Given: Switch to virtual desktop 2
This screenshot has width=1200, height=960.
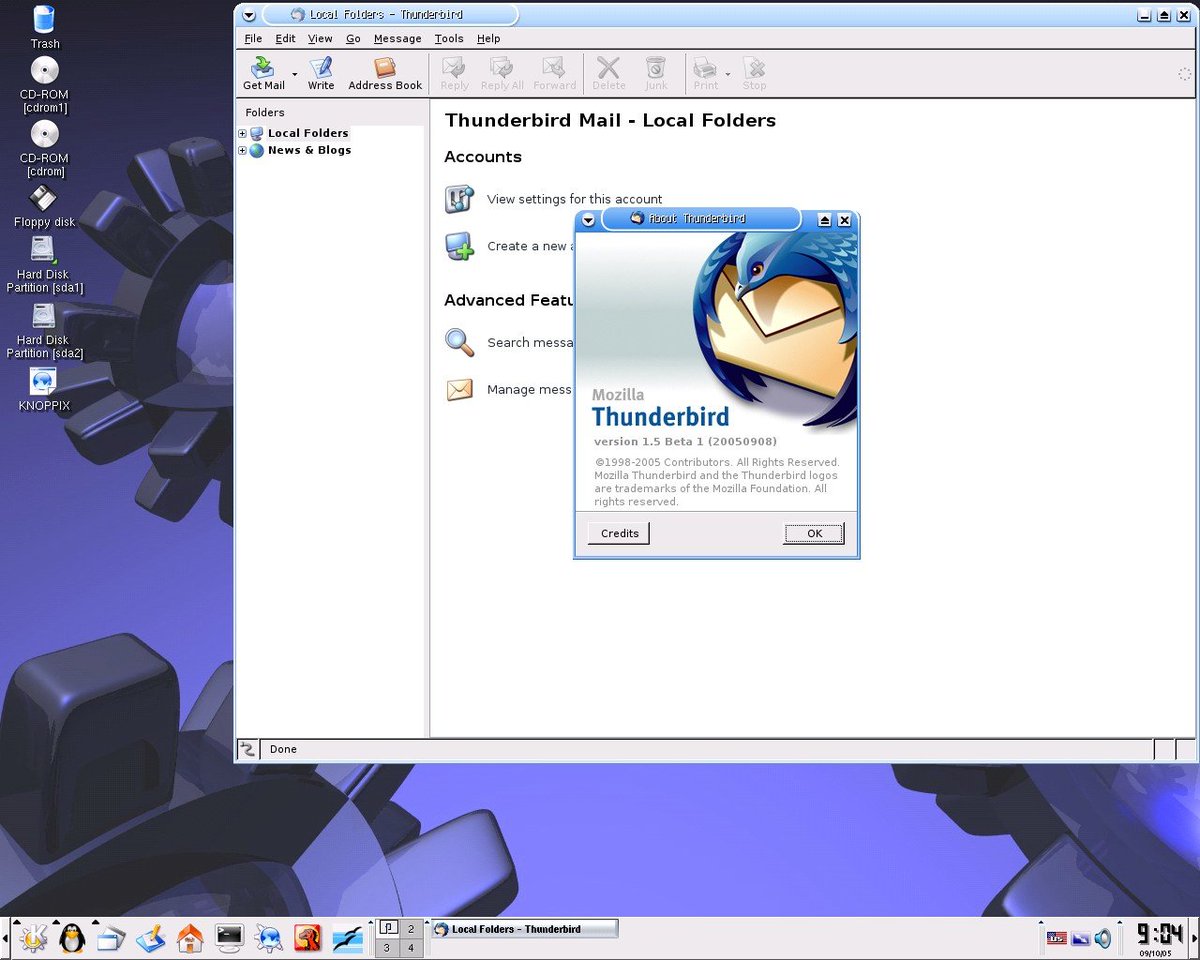Looking at the screenshot, I should (411, 929).
